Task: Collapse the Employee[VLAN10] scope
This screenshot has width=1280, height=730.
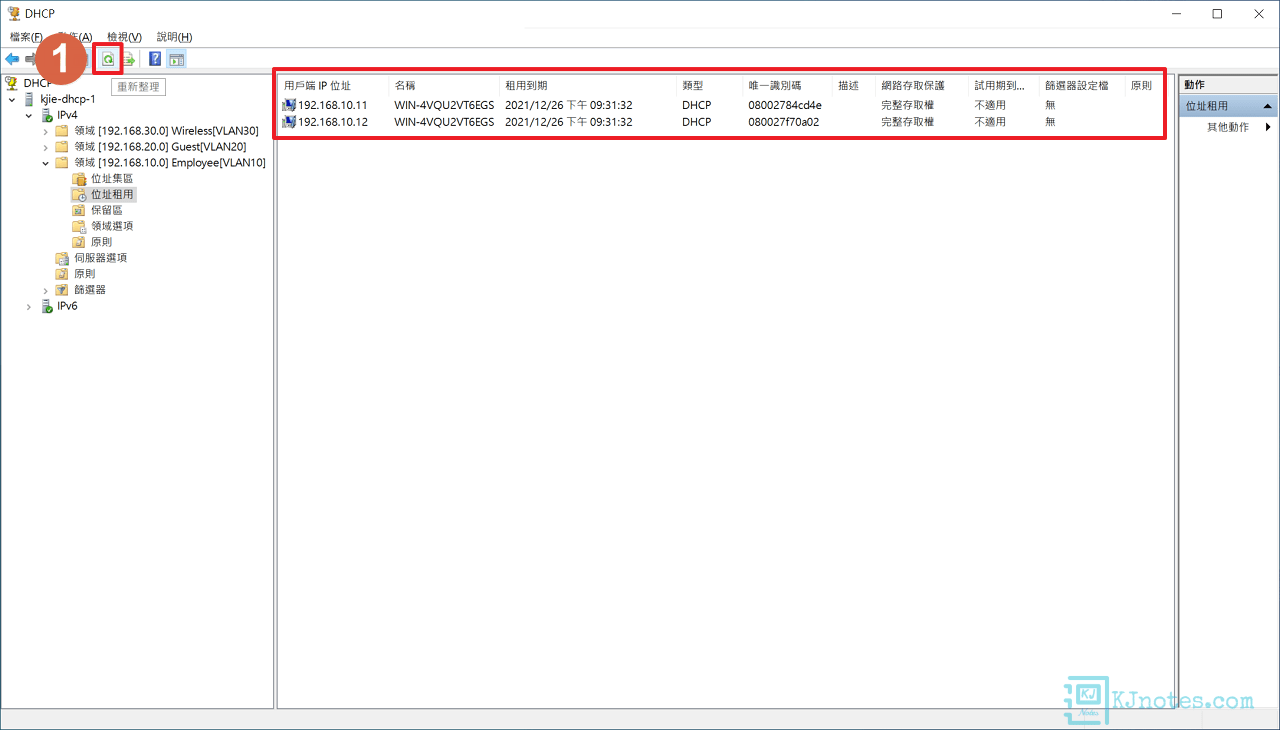Action: pyautogui.click(x=46, y=163)
